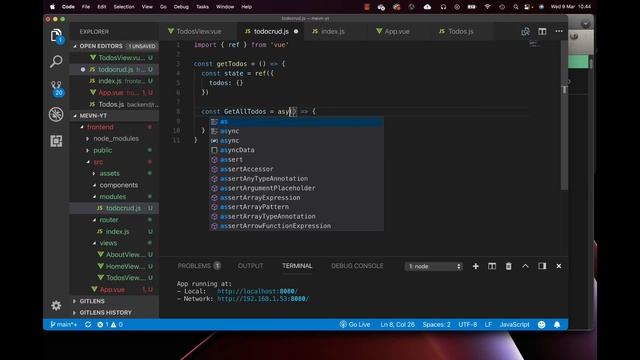The height and width of the screenshot is (360, 640).
Task: Click Go Live in the status bar
Action: (x=355, y=324)
